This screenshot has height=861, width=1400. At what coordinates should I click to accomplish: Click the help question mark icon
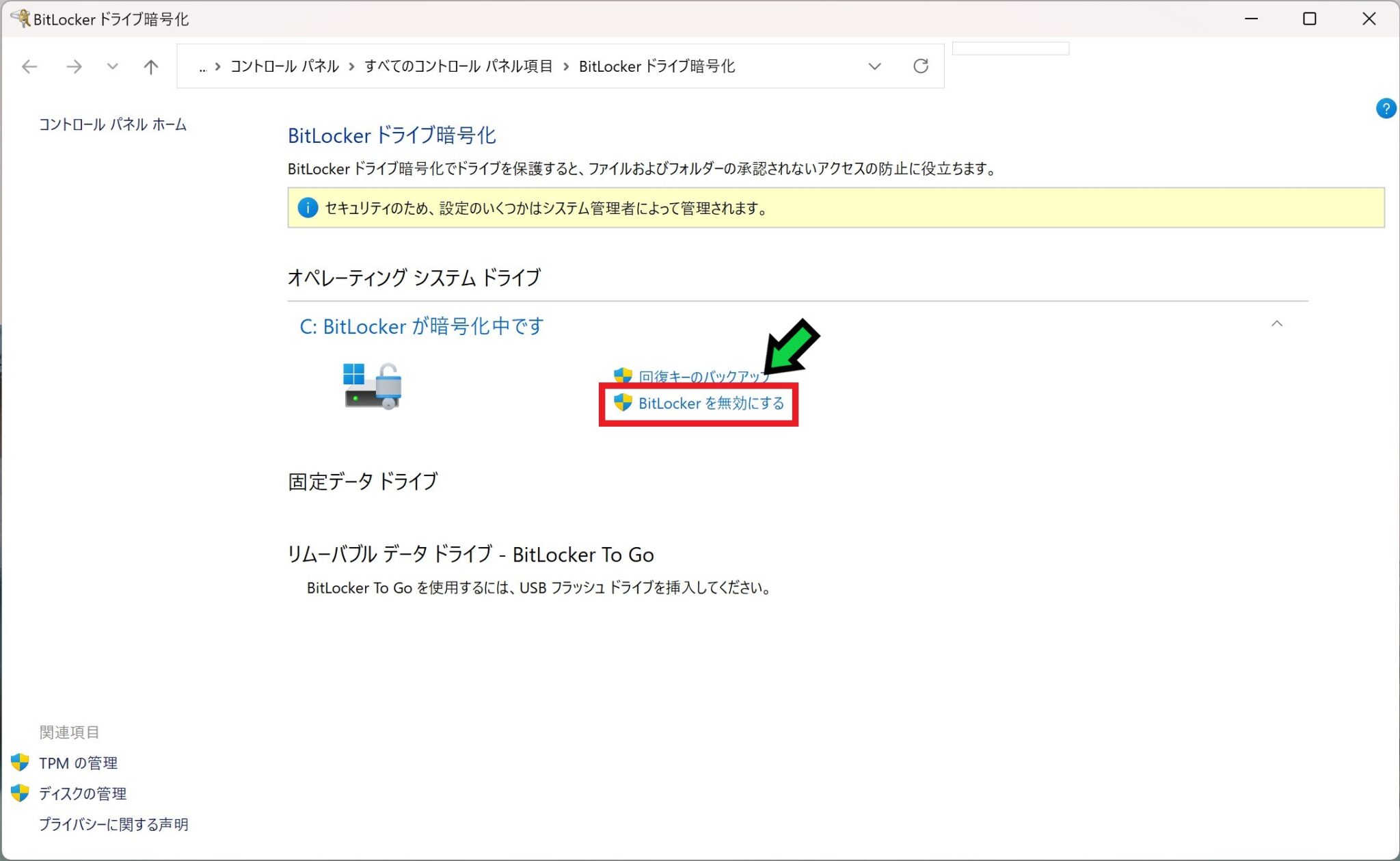tap(1386, 108)
